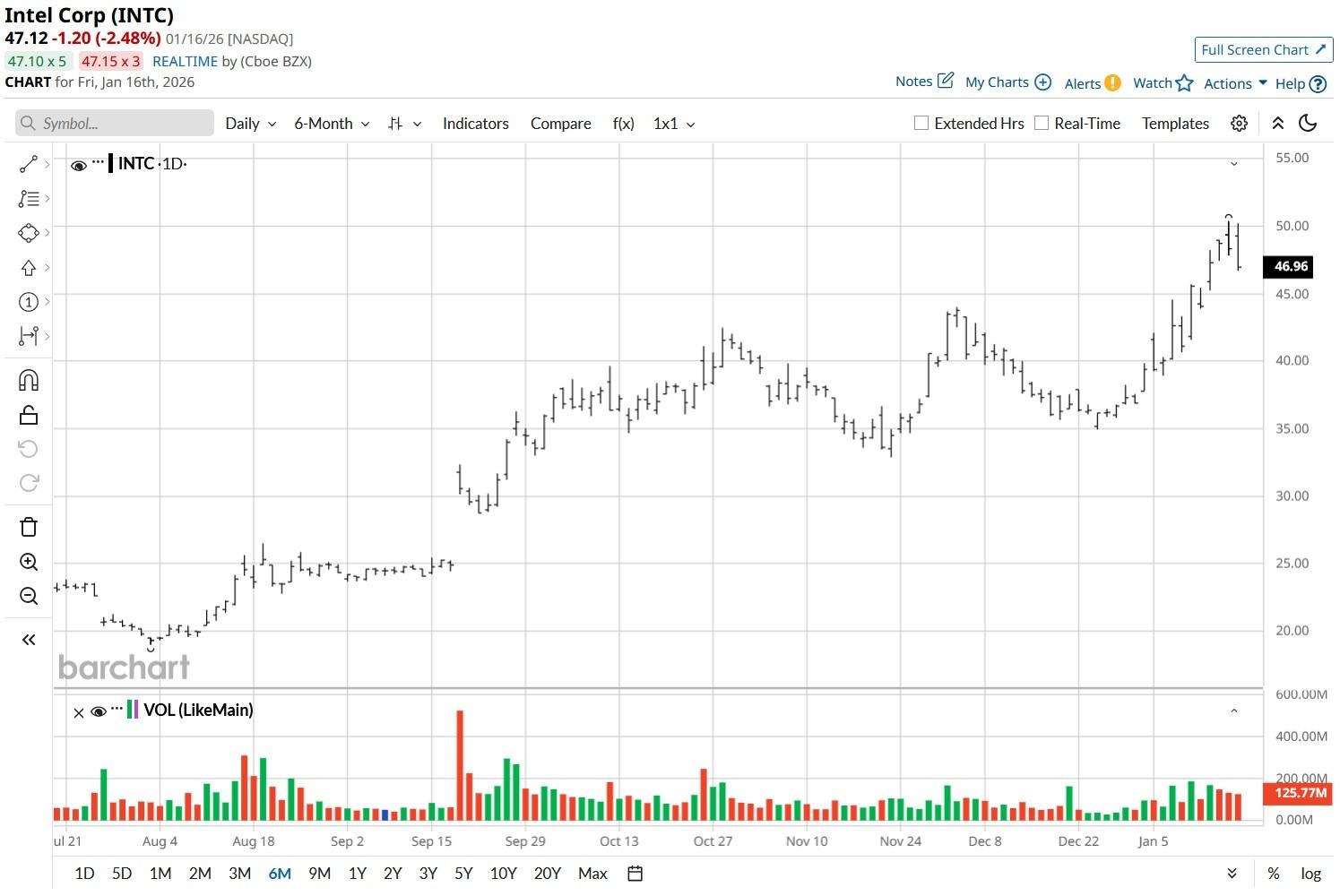Toggle the lock drawings icon
Viewport: 1340px width, 896px height.
coord(29,415)
